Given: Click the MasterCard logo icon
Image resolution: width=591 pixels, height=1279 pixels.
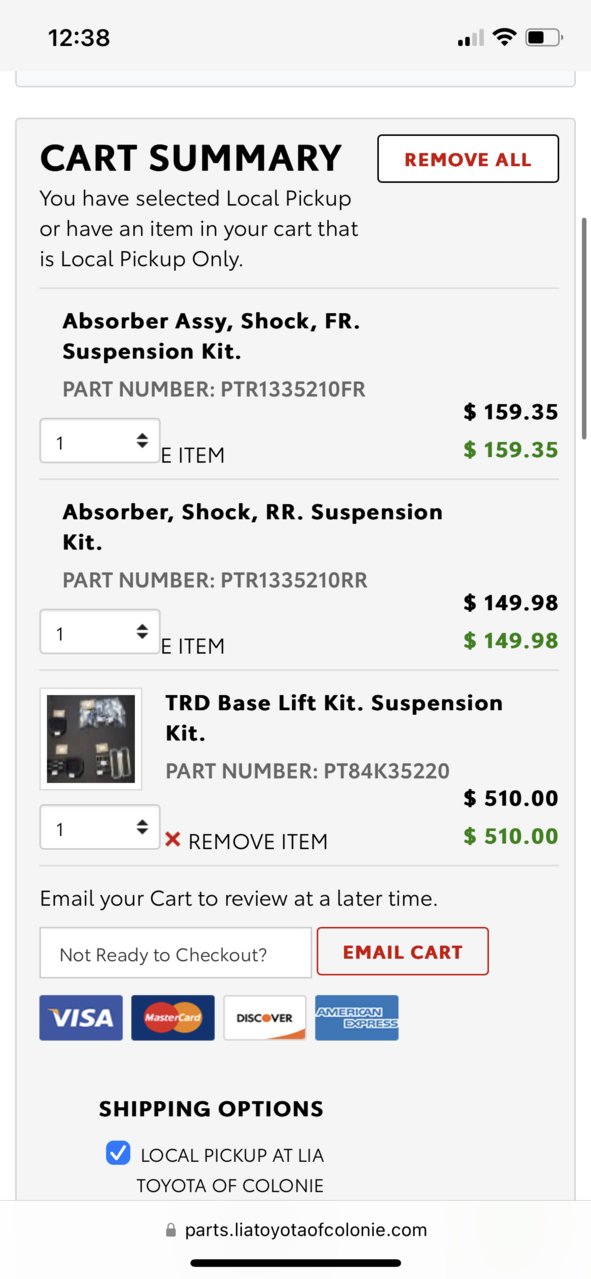Looking at the screenshot, I should [173, 1017].
